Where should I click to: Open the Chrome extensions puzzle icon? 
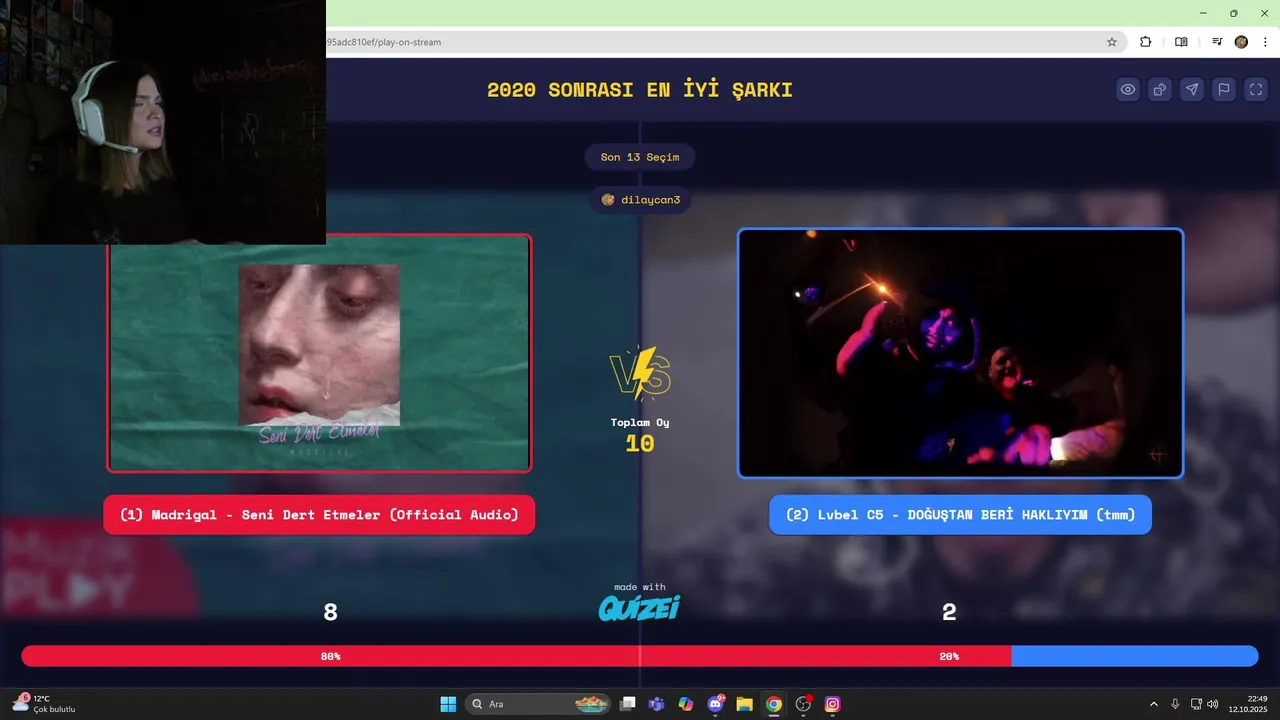1146,42
